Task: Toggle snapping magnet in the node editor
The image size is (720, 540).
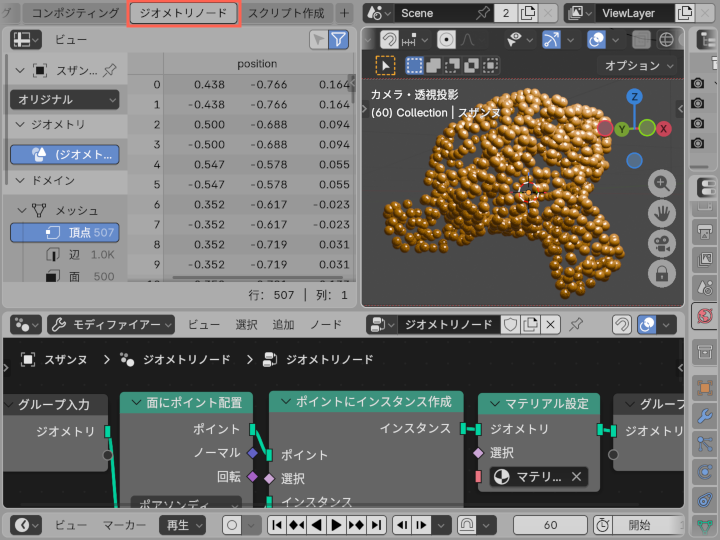Action: click(621, 325)
